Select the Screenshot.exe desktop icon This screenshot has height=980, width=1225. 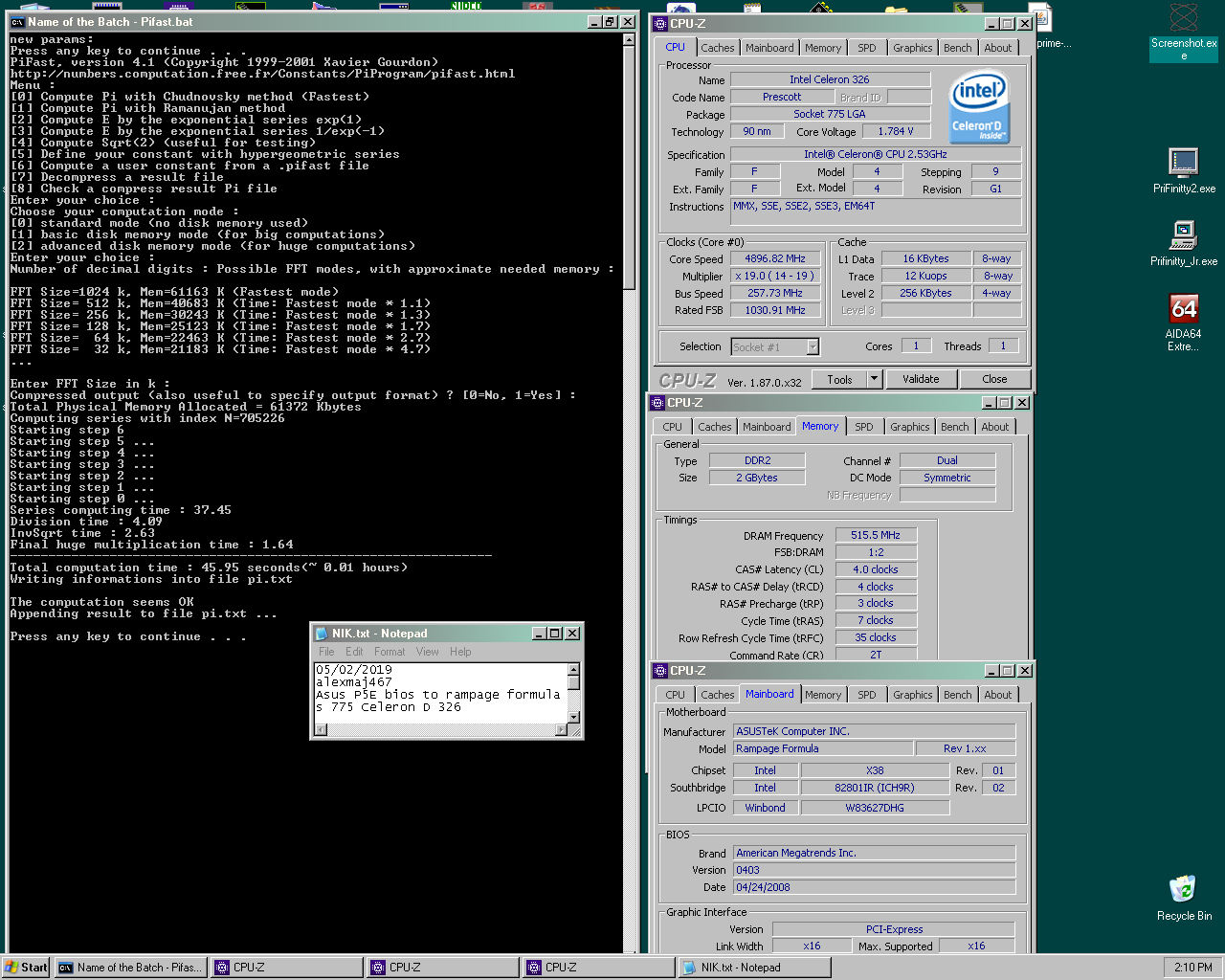click(x=1184, y=32)
